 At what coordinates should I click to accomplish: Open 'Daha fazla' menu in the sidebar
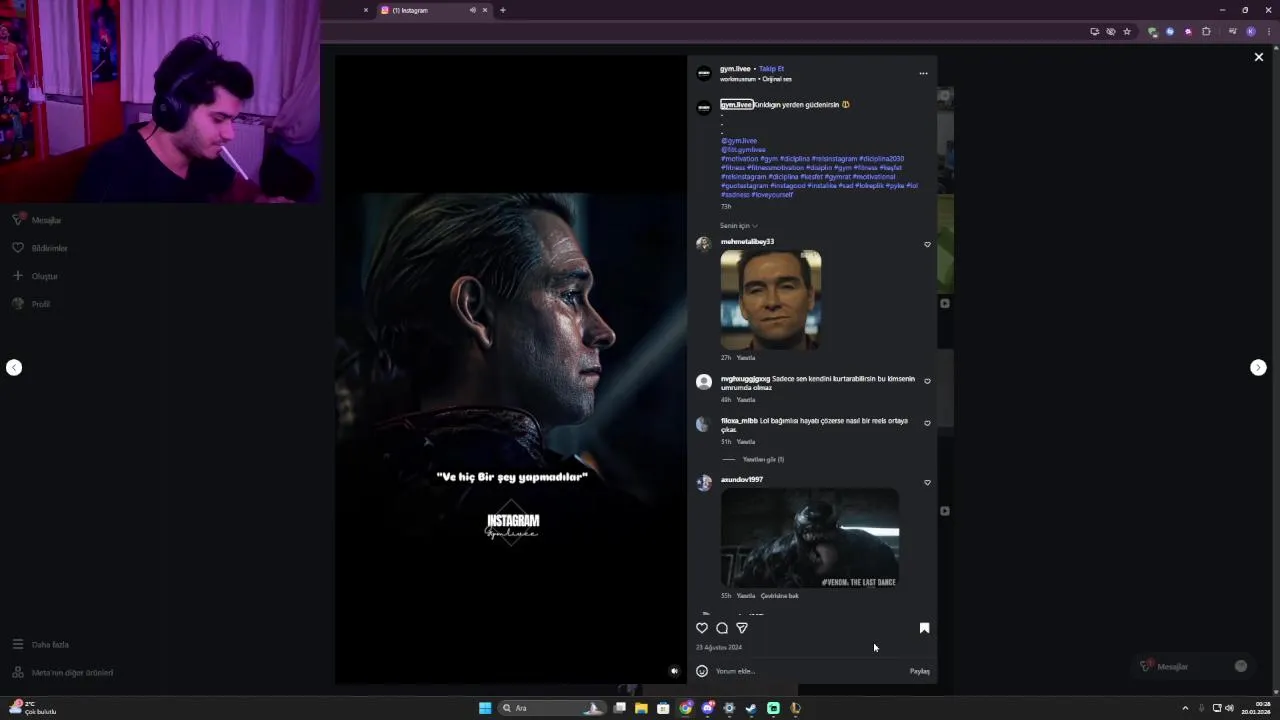click(x=40, y=645)
